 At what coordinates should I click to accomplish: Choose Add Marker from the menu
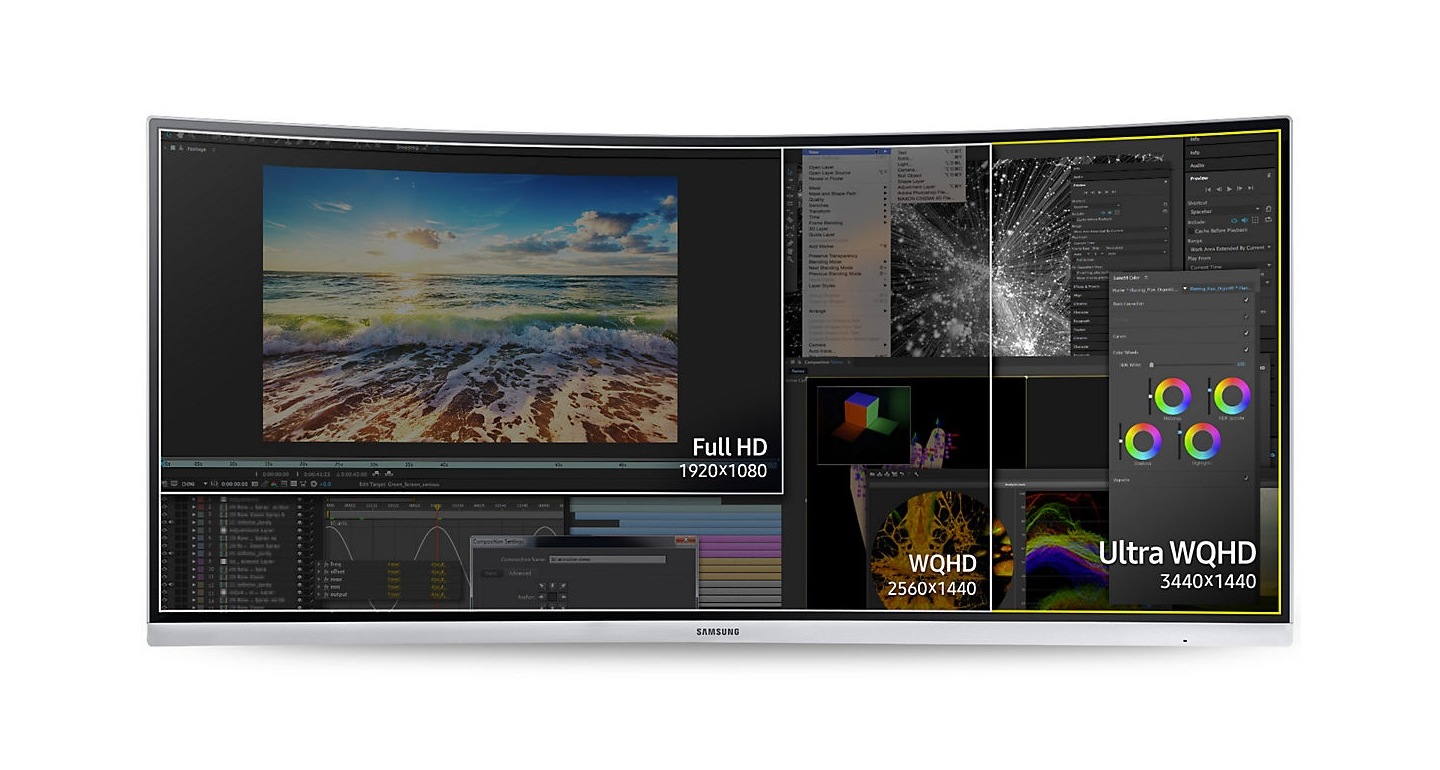845,246
